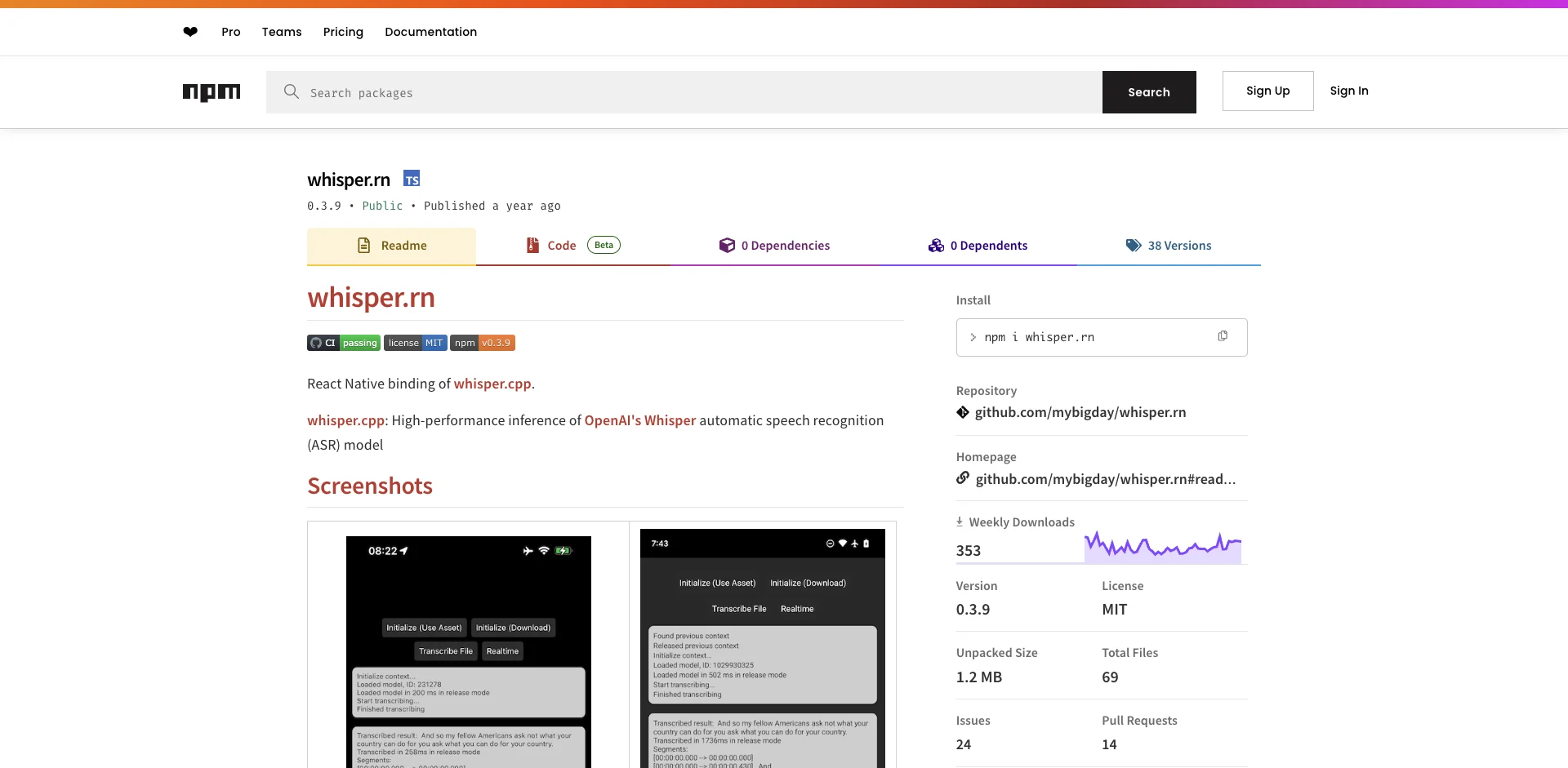Click the whisper.rn readme heading
Image resolution: width=1568 pixels, height=768 pixels.
point(371,297)
